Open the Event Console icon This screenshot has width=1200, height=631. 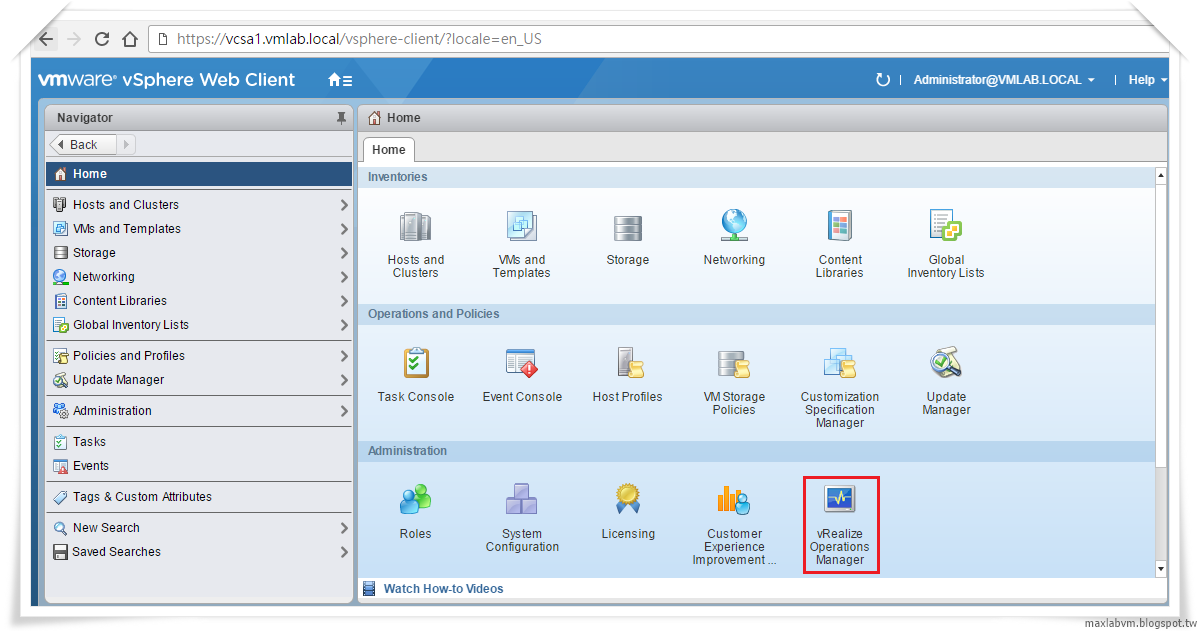coord(521,363)
